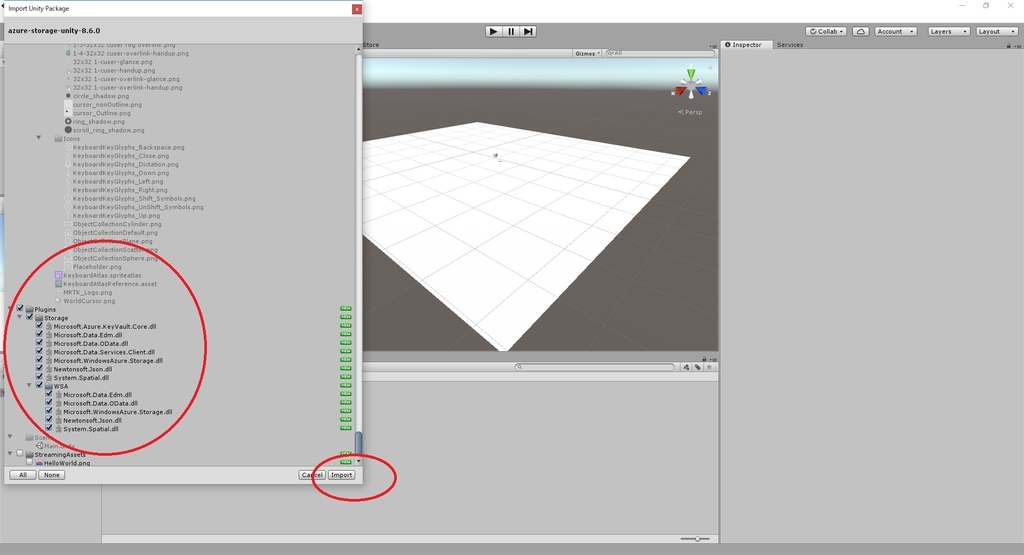Open the cloud services button

tap(861, 31)
